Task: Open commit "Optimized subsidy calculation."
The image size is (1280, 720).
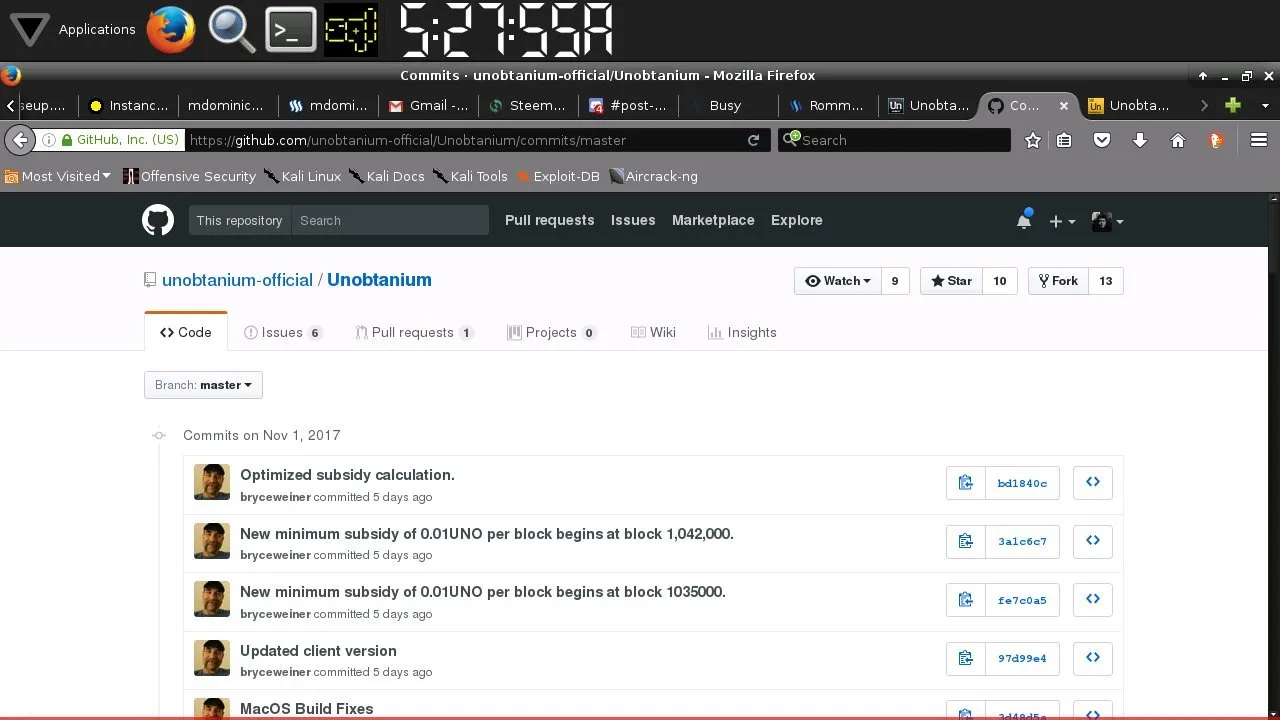Action: pyautogui.click(x=347, y=475)
